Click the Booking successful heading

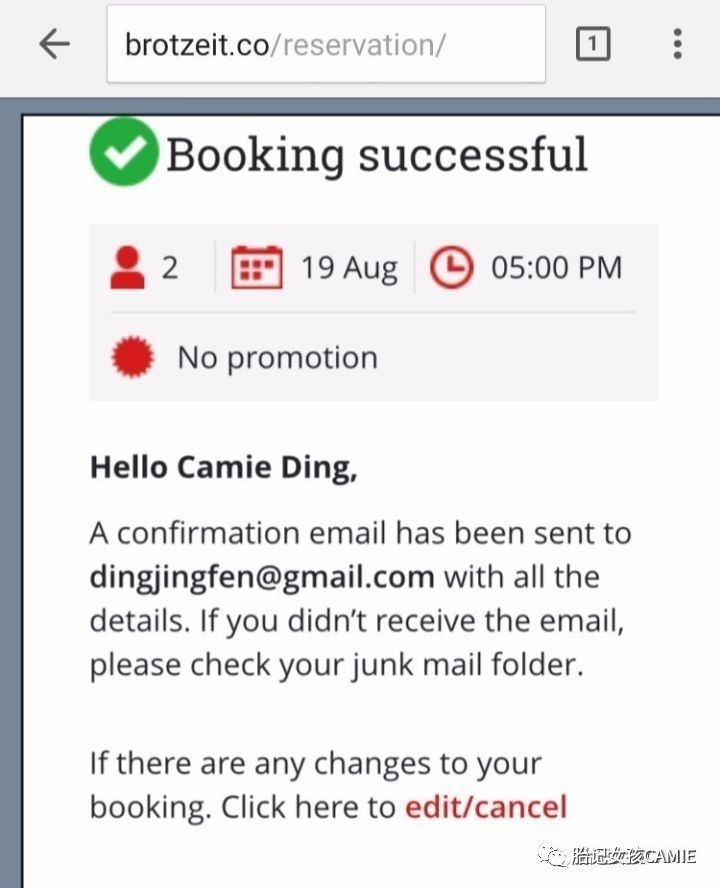click(376, 154)
